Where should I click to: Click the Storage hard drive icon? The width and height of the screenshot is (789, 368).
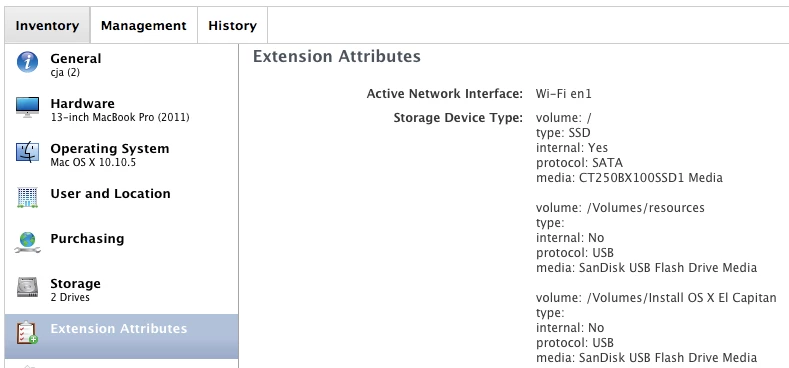(x=27, y=287)
